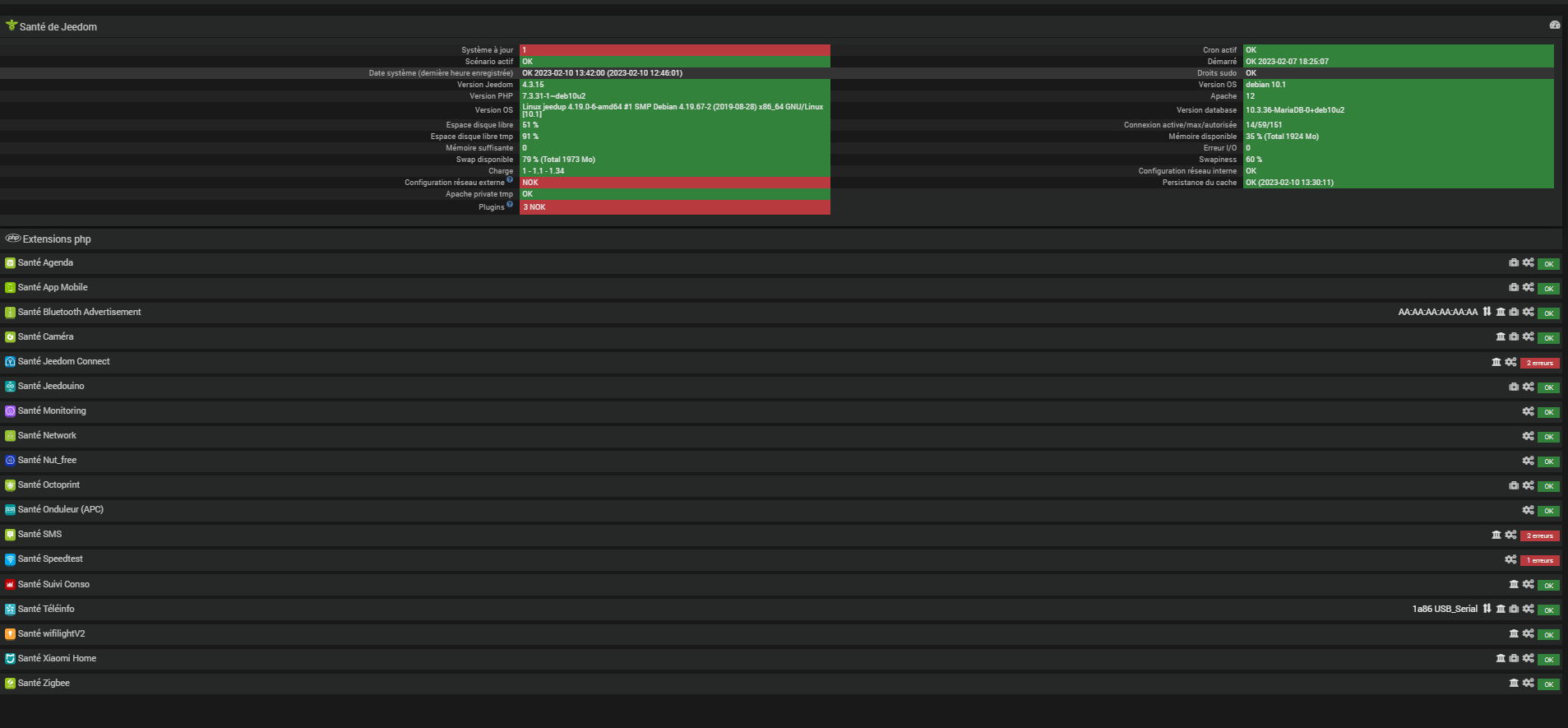Click database version 10.3.36-MariaDB-0+deb10u2

tap(1399, 109)
